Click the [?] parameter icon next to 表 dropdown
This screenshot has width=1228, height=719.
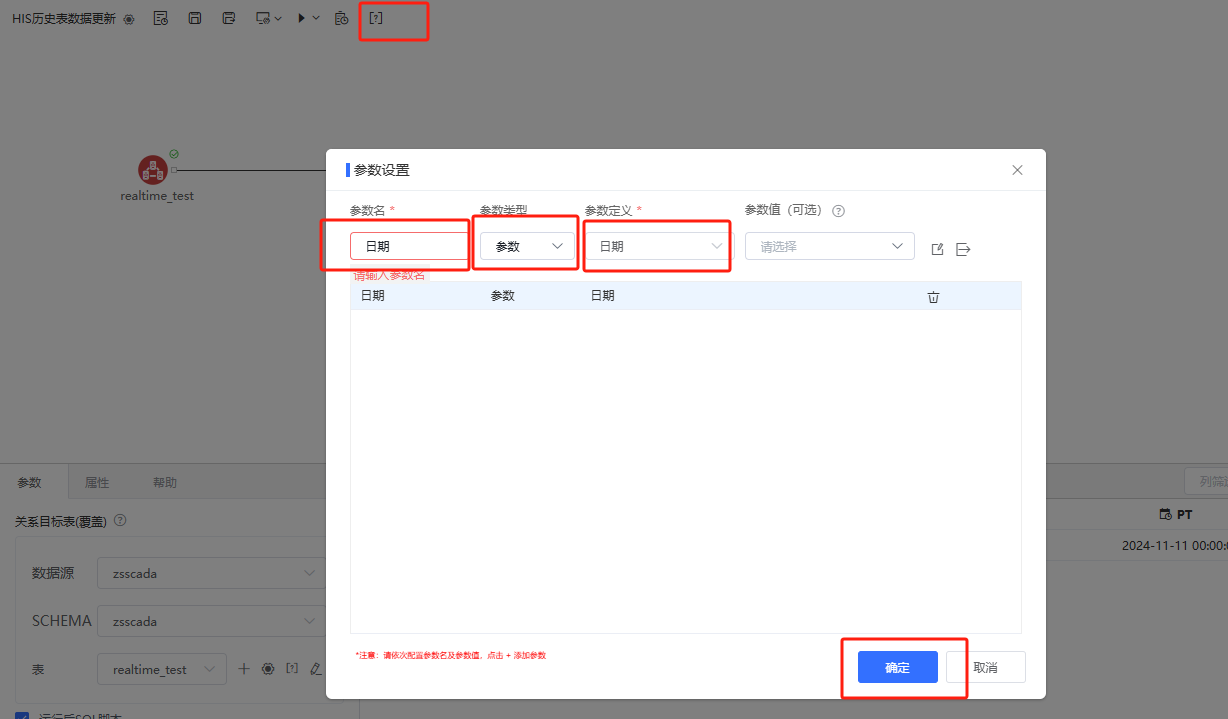(x=292, y=668)
